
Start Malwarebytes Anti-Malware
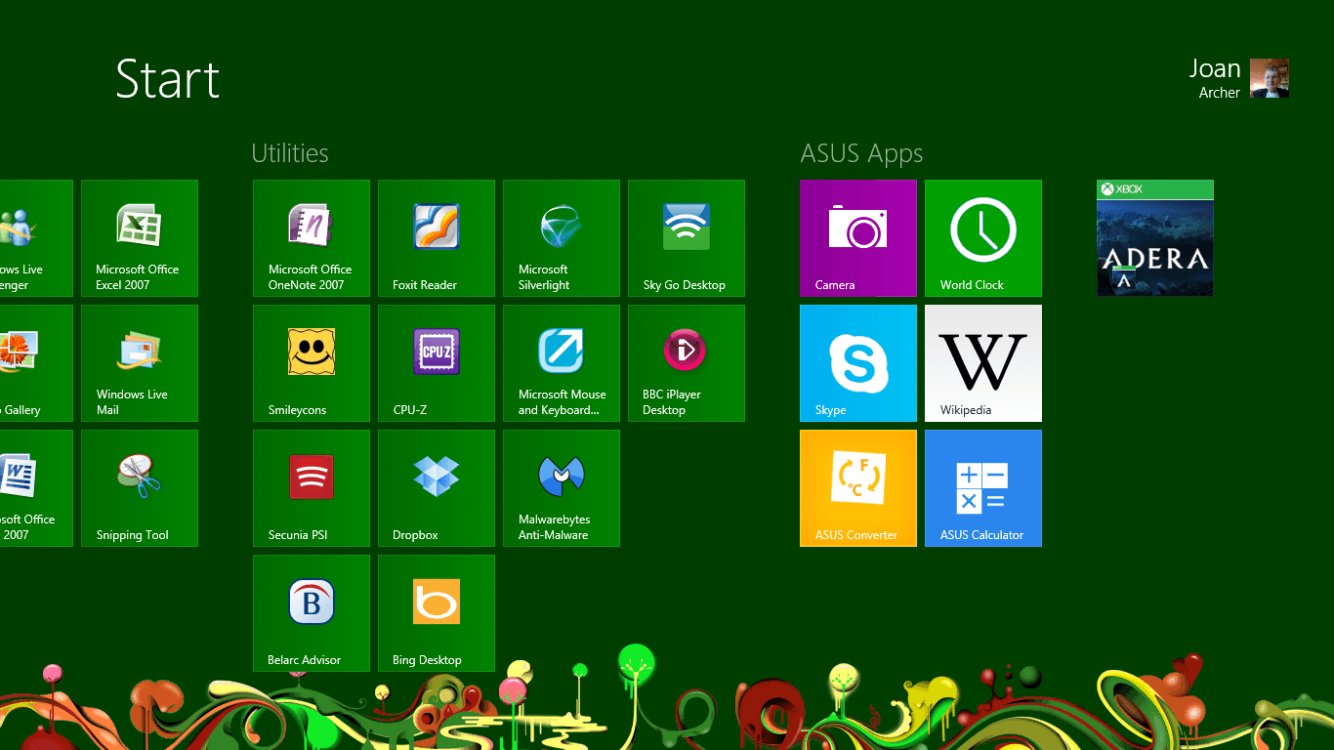[x=561, y=488]
